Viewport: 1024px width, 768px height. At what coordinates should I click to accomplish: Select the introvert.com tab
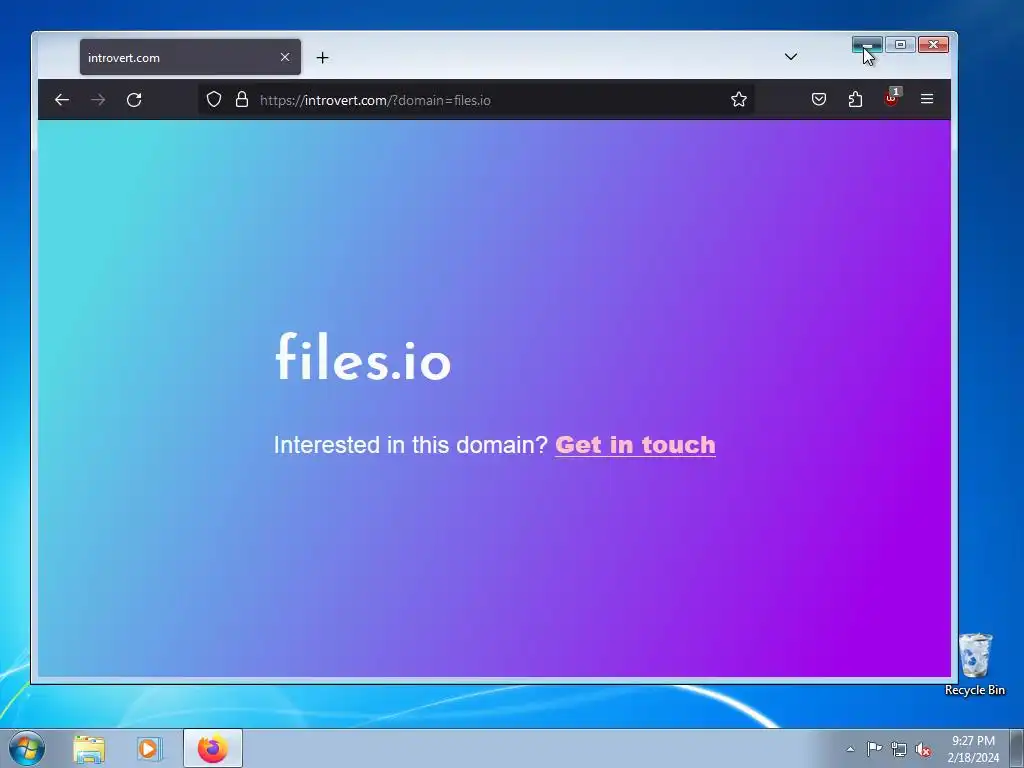190,57
